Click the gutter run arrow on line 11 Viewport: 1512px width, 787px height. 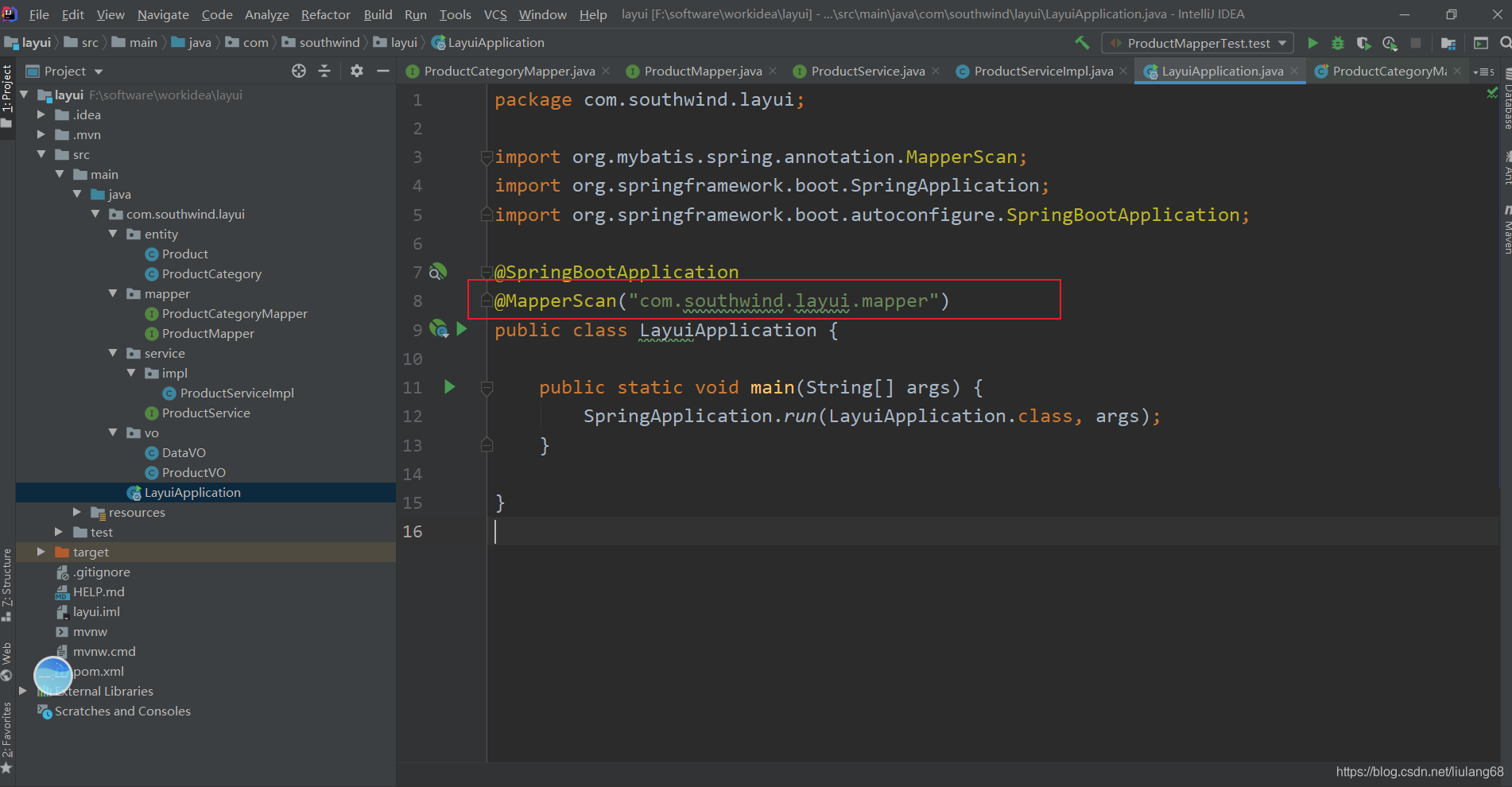[449, 387]
